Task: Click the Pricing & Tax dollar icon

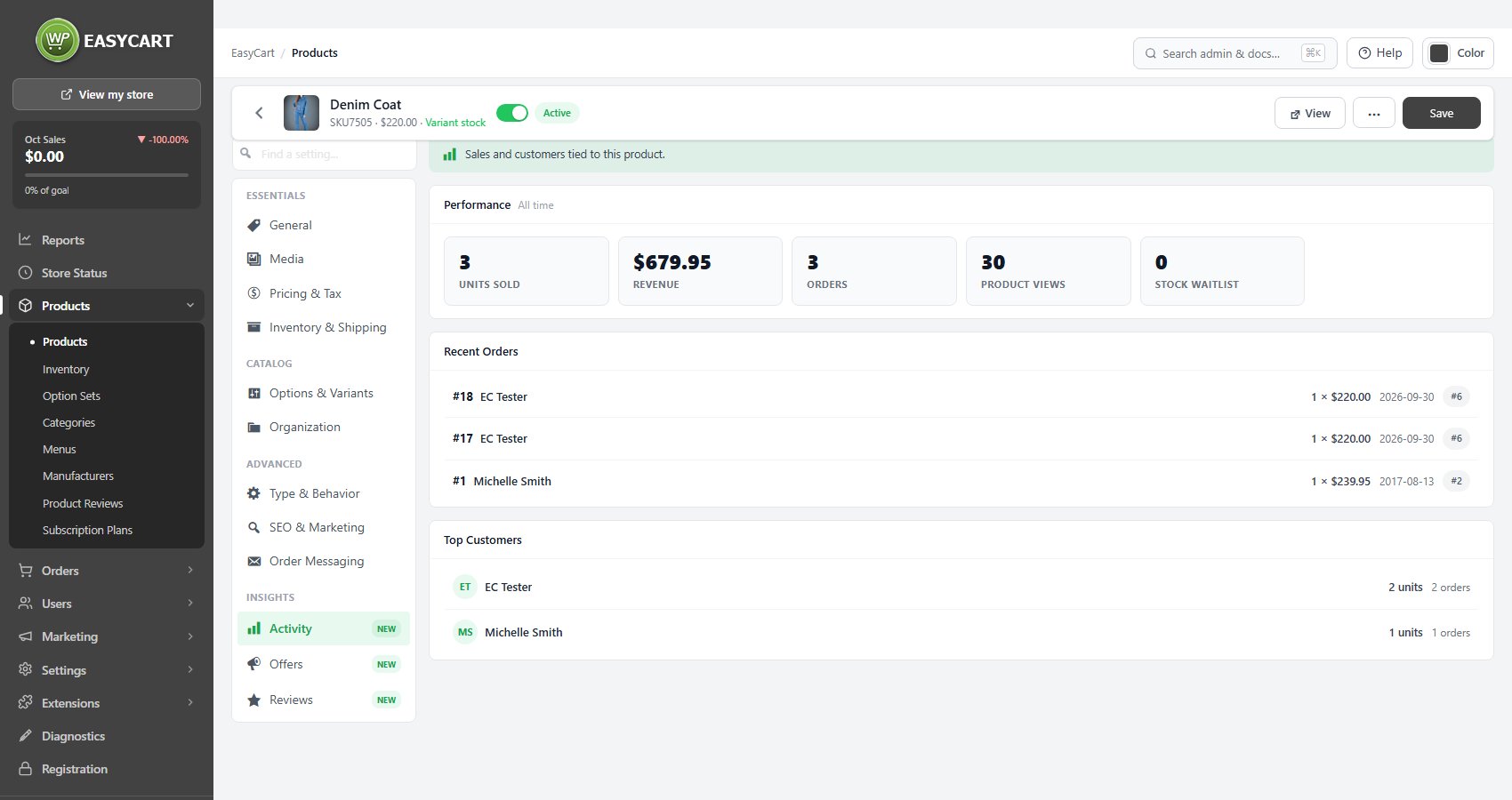Action: coord(253,293)
